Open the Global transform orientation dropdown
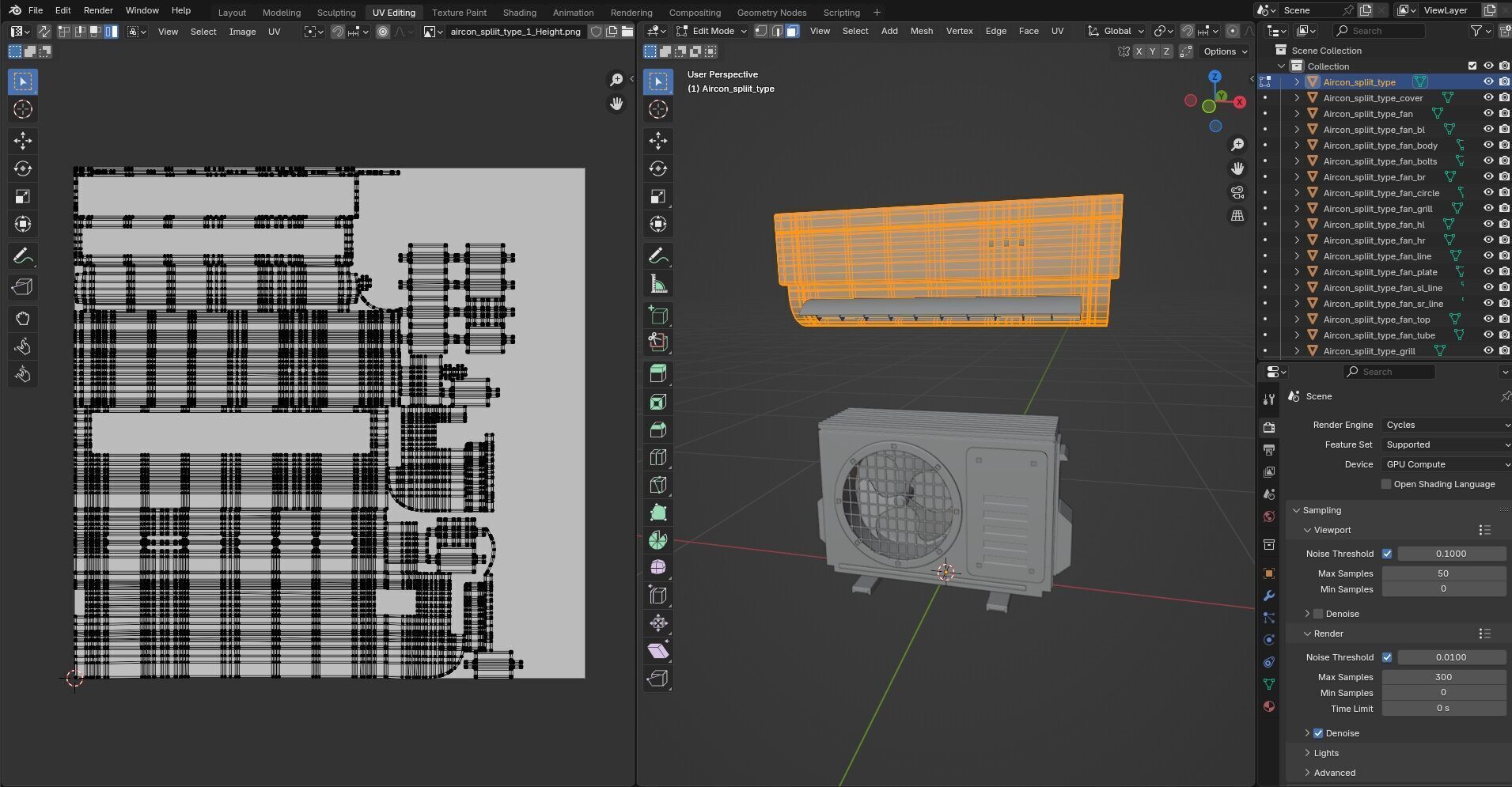Viewport: 1512px width, 787px height. [x=1116, y=31]
